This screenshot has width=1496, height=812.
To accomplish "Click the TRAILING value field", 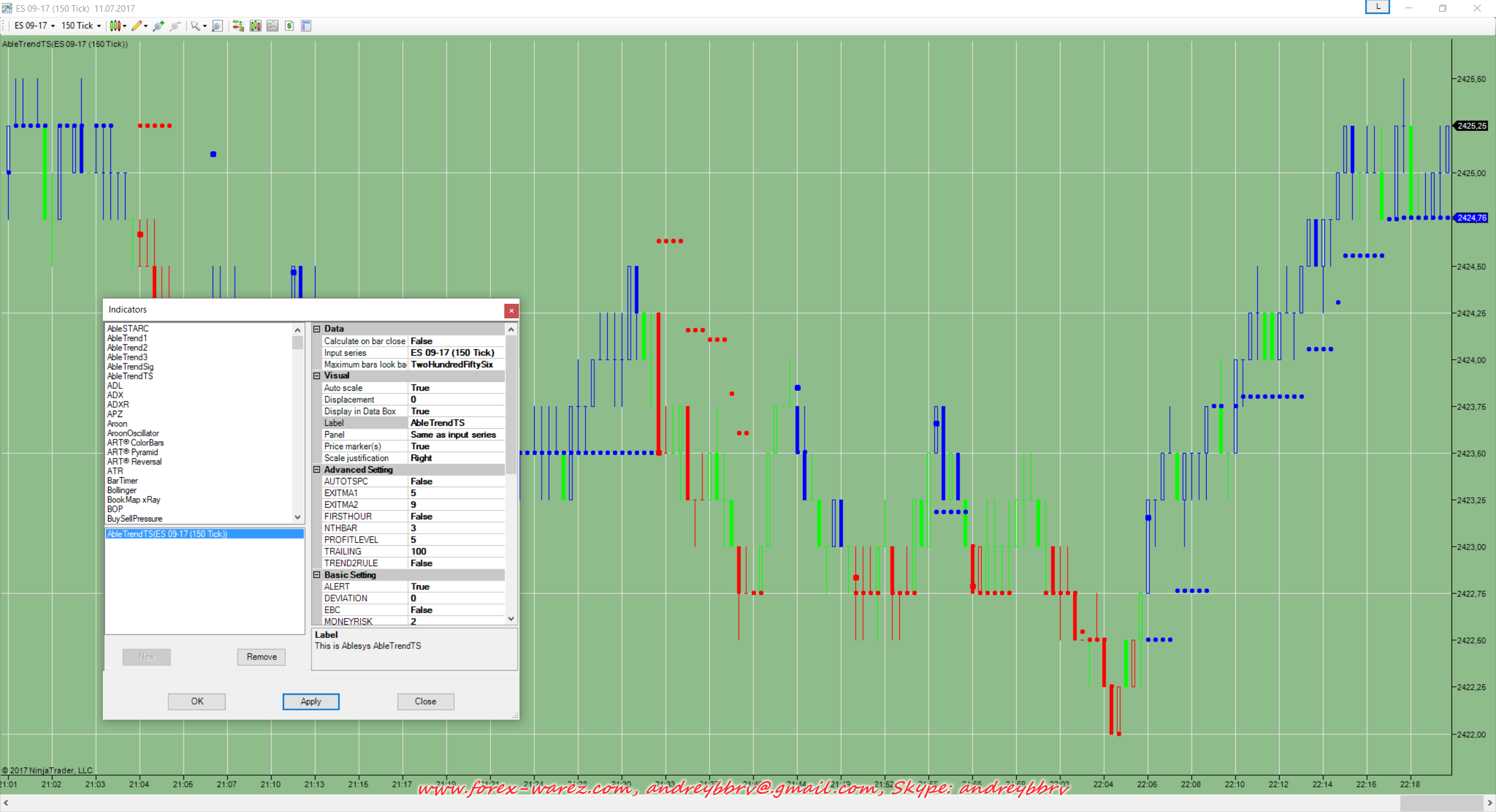I will click(x=456, y=551).
